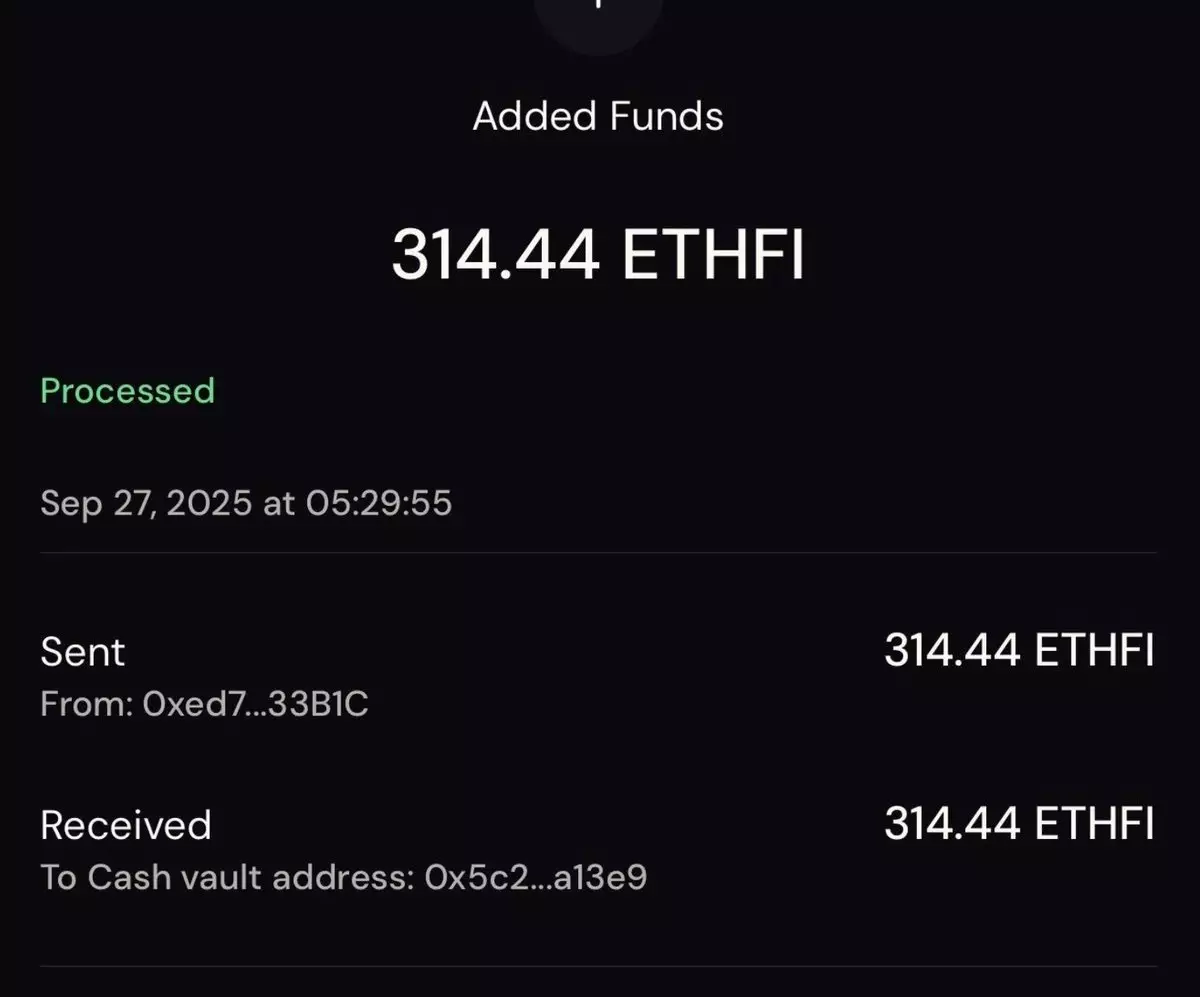Open the Received row label

[x=126, y=825]
